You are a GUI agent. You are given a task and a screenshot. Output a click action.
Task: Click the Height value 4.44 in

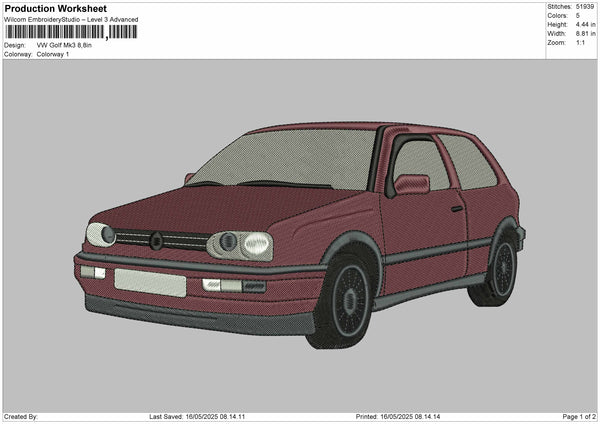click(x=585, y=24)
